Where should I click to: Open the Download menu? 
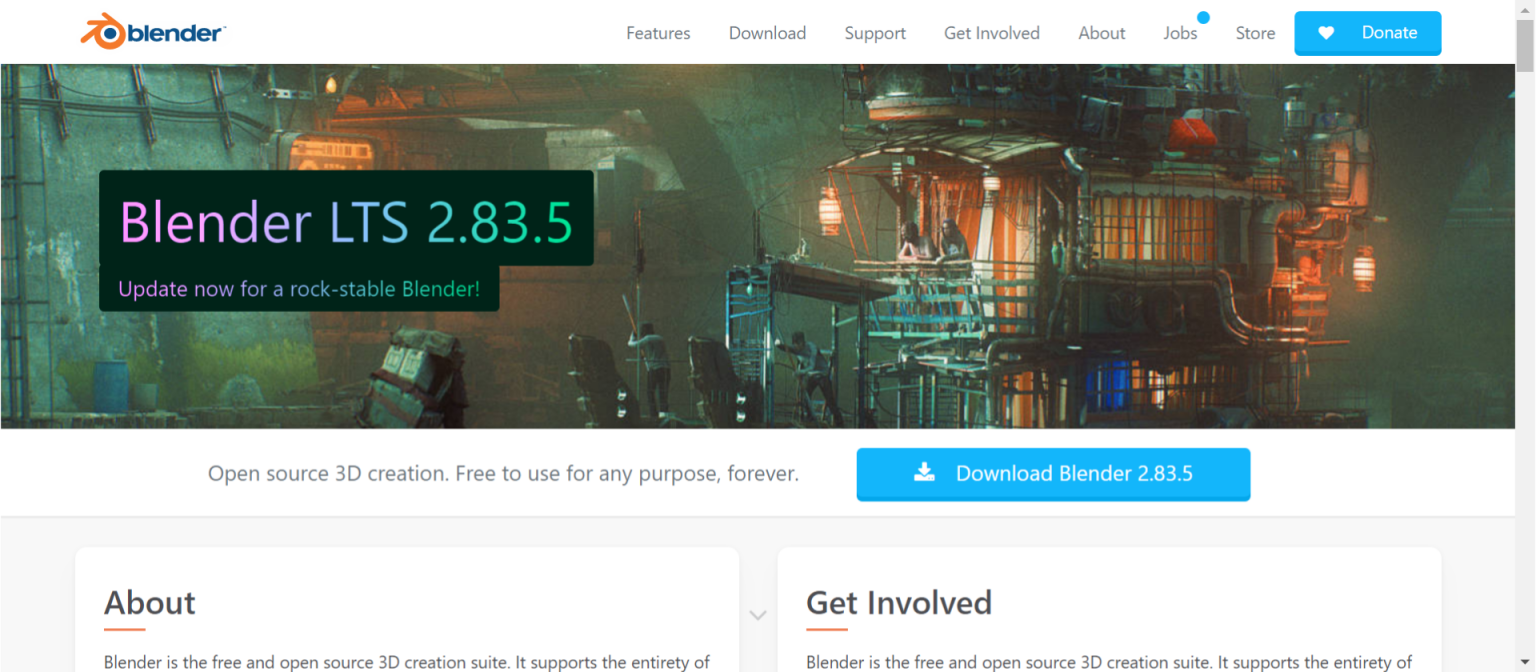click(766, 33)
